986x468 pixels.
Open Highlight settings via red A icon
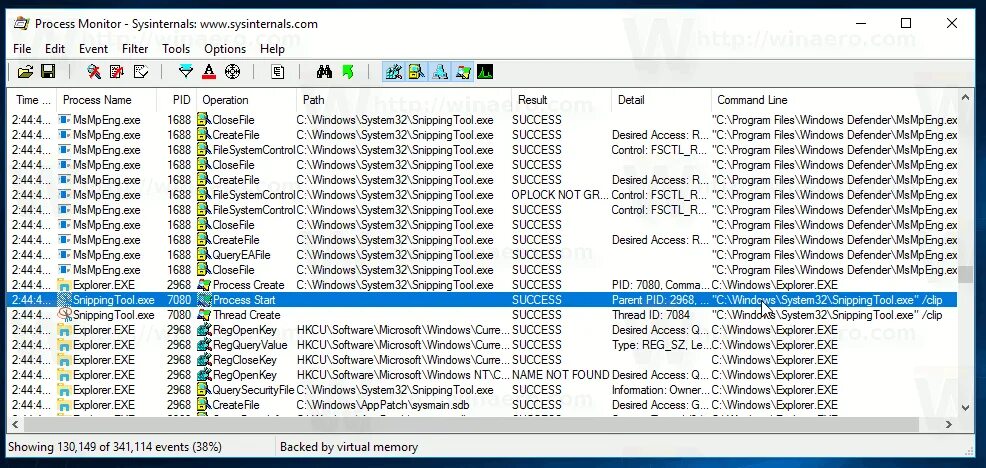(209, 72)
